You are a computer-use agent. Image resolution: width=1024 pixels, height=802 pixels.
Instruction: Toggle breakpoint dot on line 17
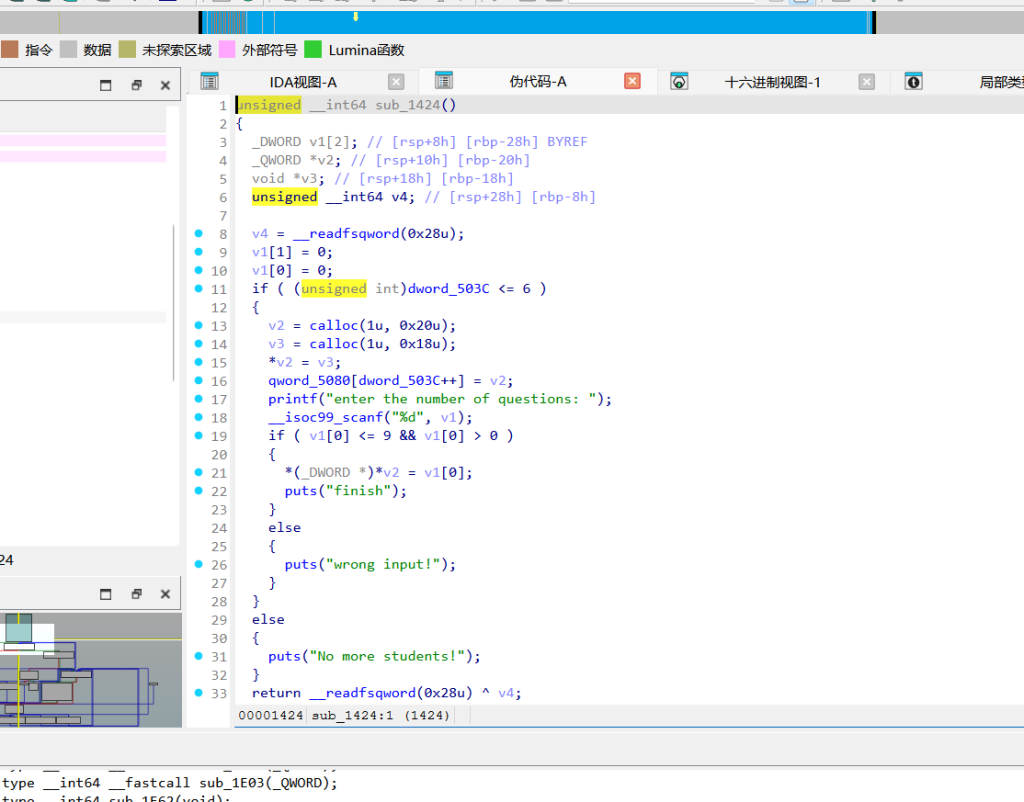pos(199,398)
